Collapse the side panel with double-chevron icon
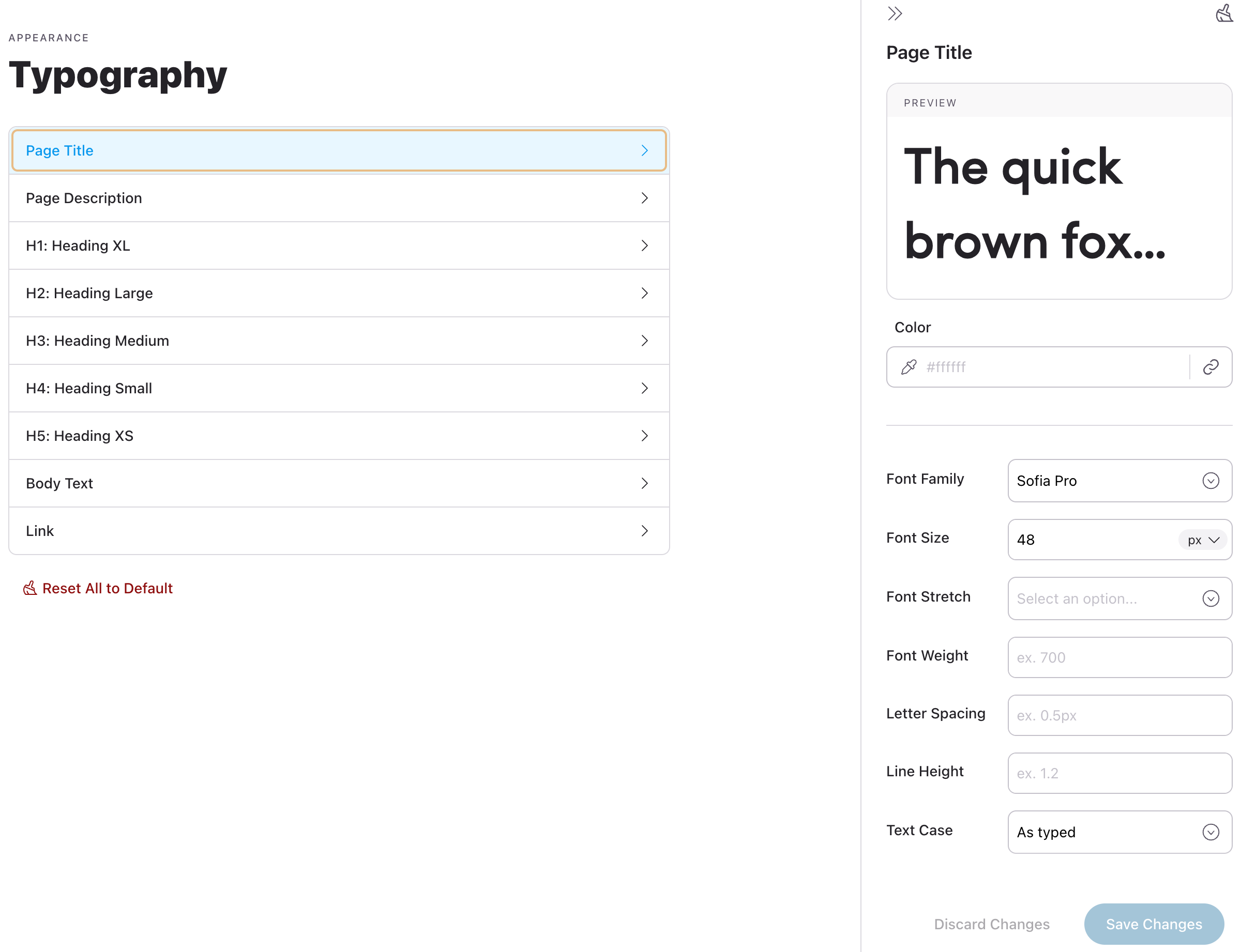Screen dimensions: 1241x952 (895, 13)
